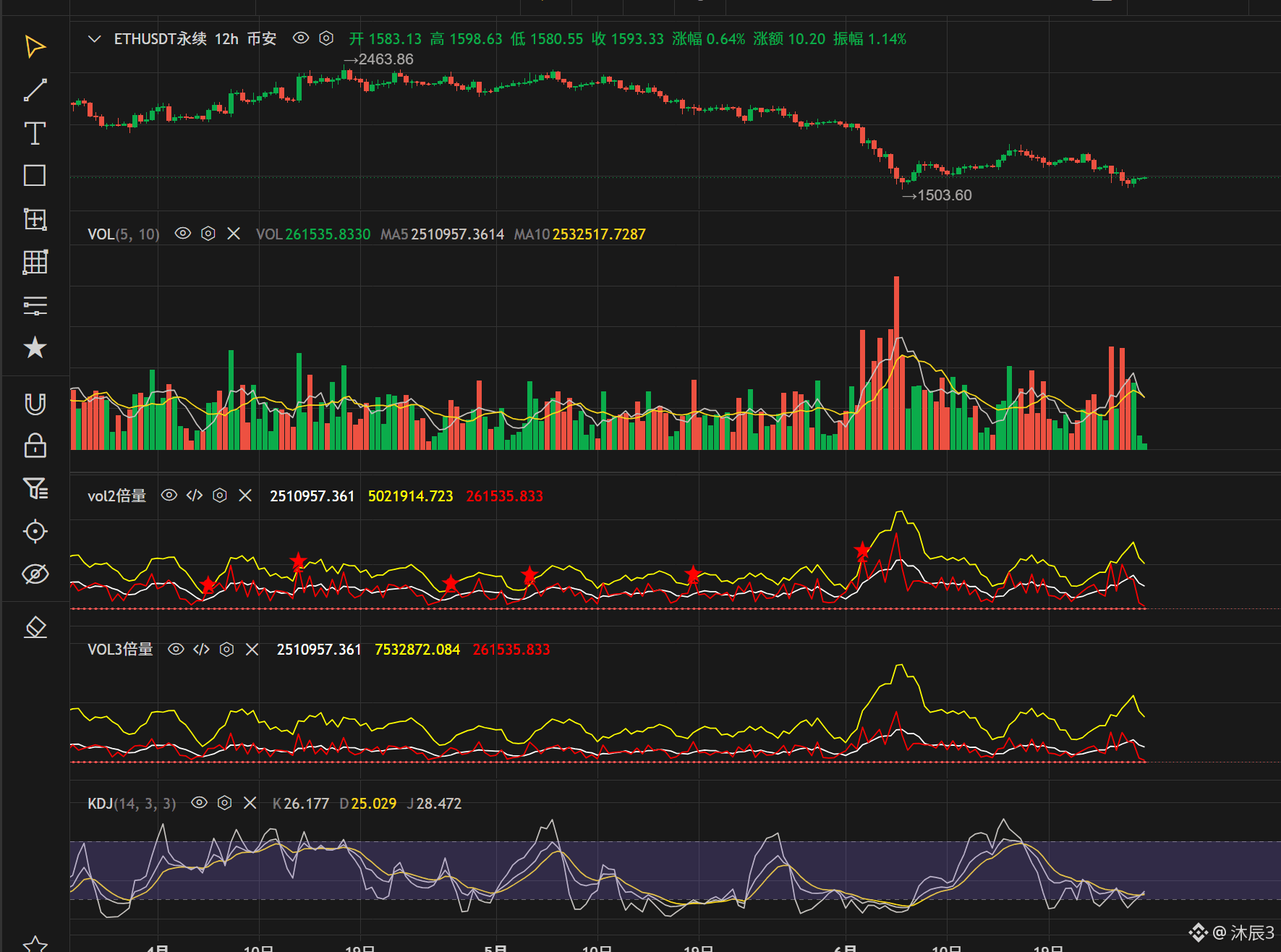Toggle visibility of KDJ indicator
This screenshot has height=952, width=1281.
199,803
